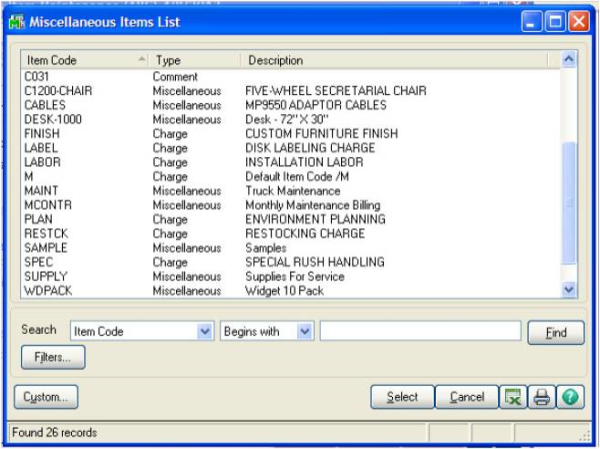Screen dimensions: 600x449
Task: Open the Filters dialog
Action: point(53,357)
